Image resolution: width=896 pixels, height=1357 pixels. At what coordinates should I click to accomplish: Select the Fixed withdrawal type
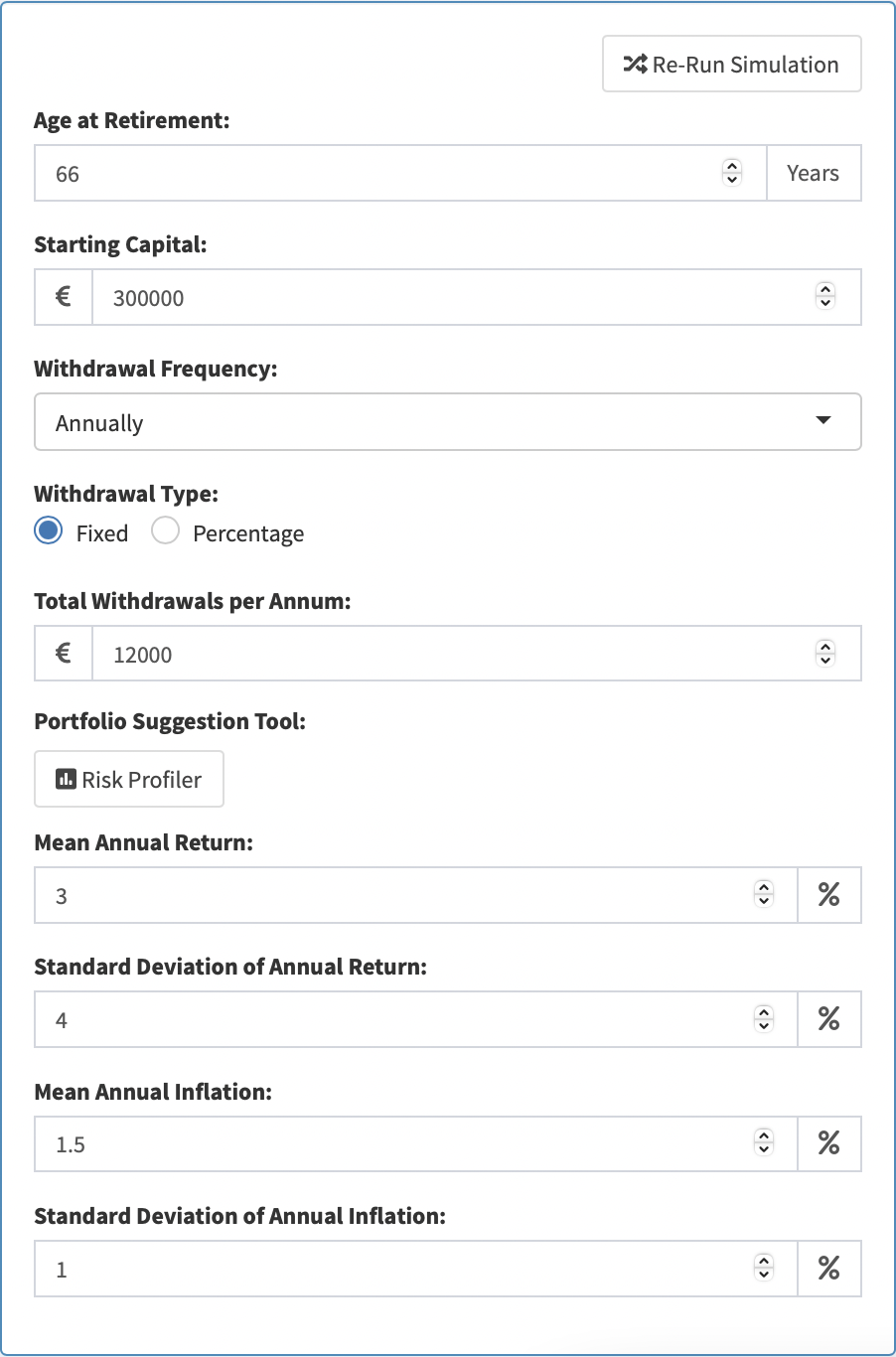click(48, 531)
